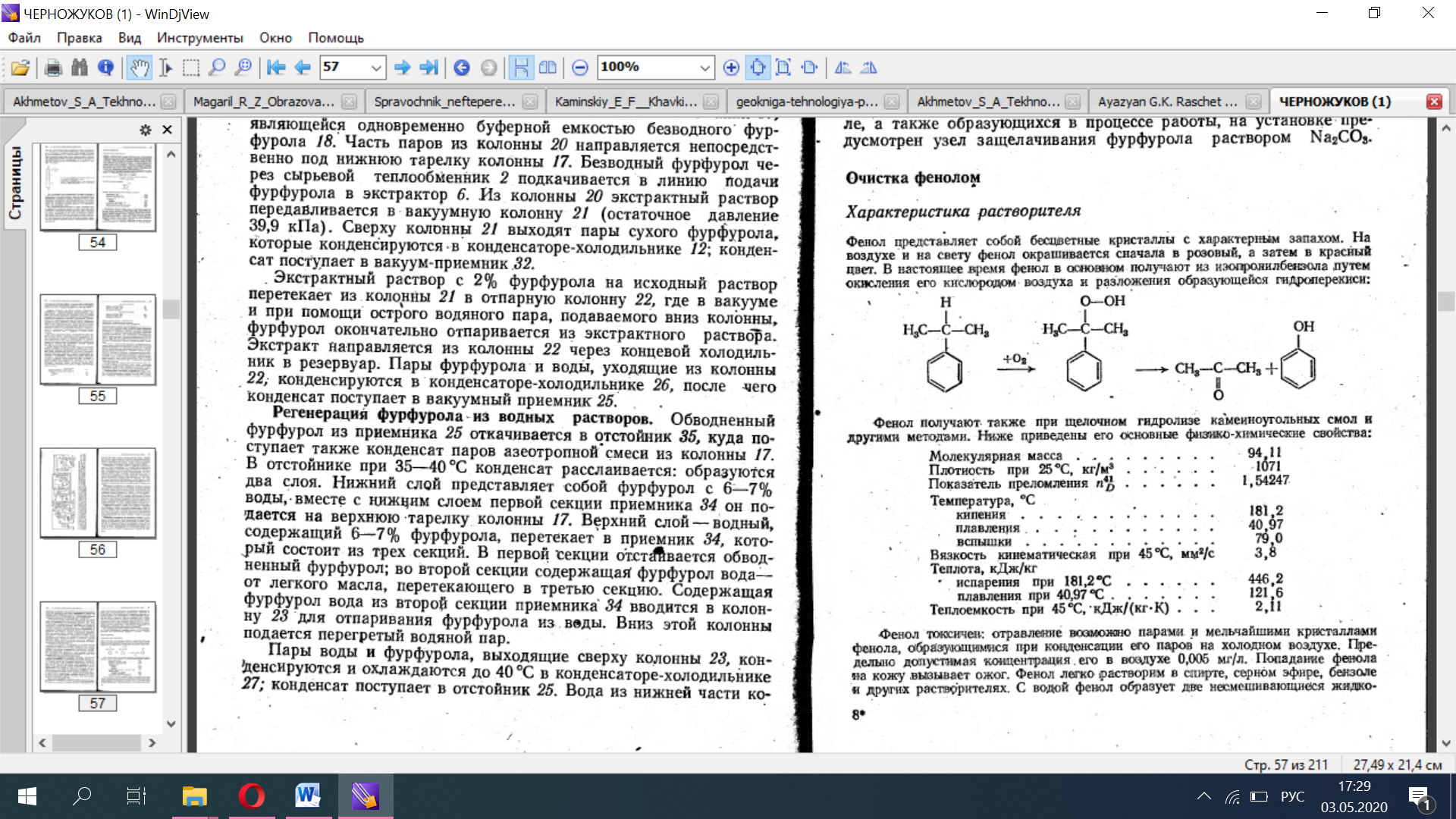Go to next page arrow
The image size is (1456, 819).
pos(403,68)
